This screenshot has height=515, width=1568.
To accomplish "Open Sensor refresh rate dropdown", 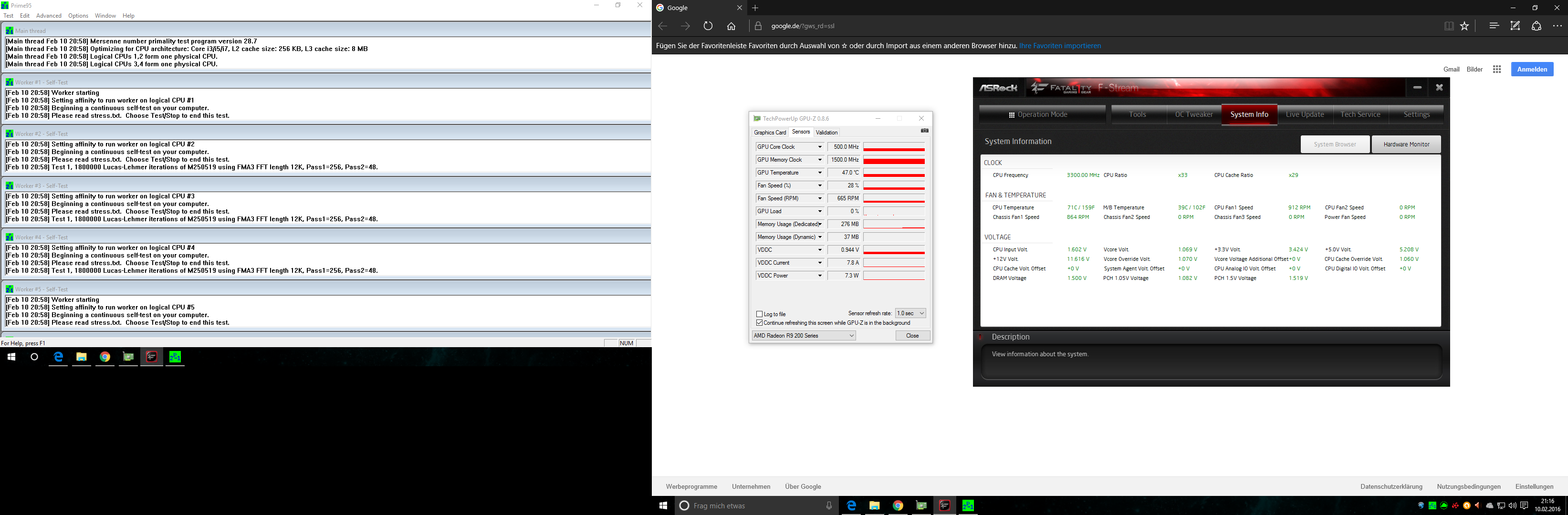I will pos(910,313).
